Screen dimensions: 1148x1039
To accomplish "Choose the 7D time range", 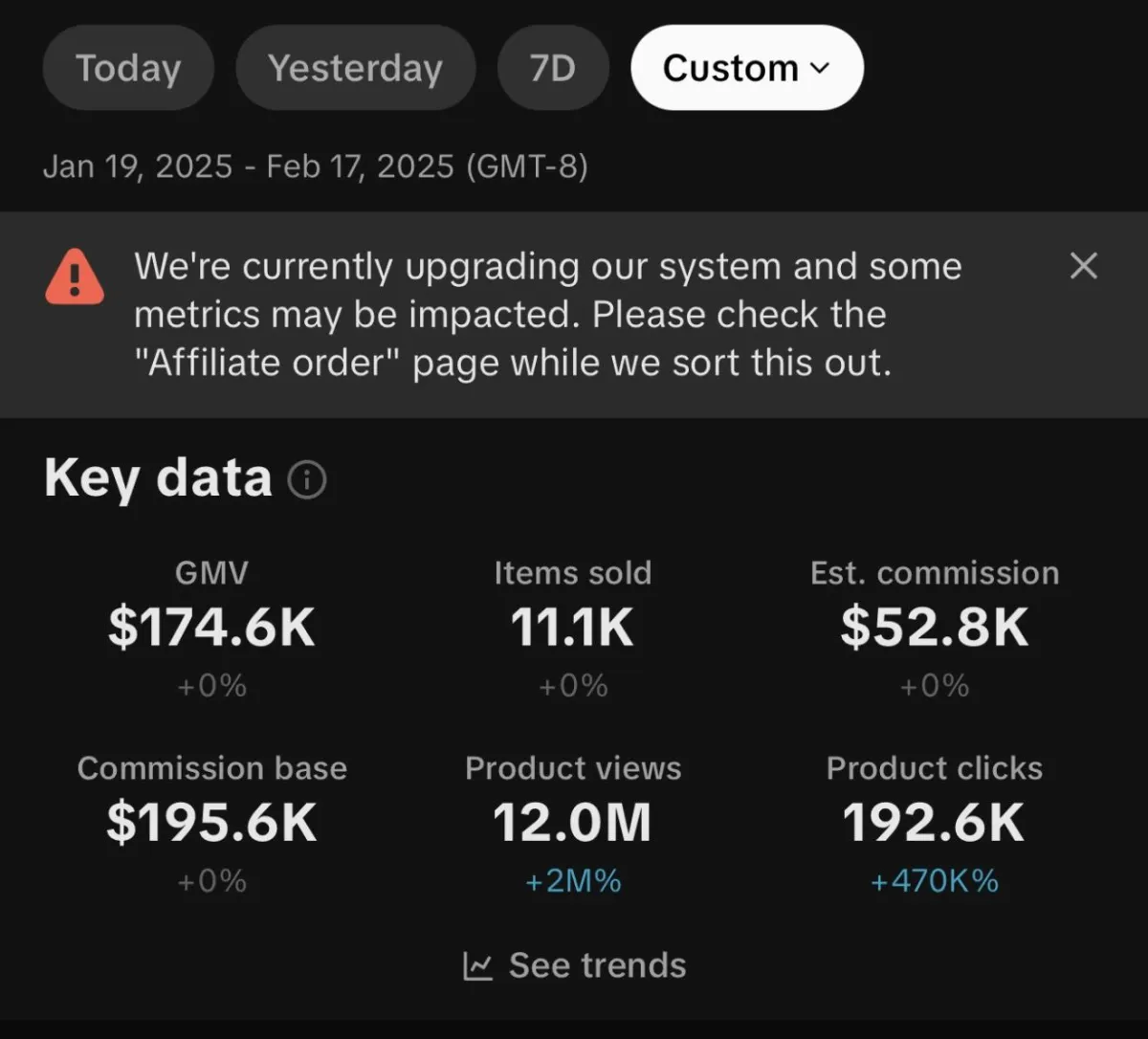I will 552,68.
